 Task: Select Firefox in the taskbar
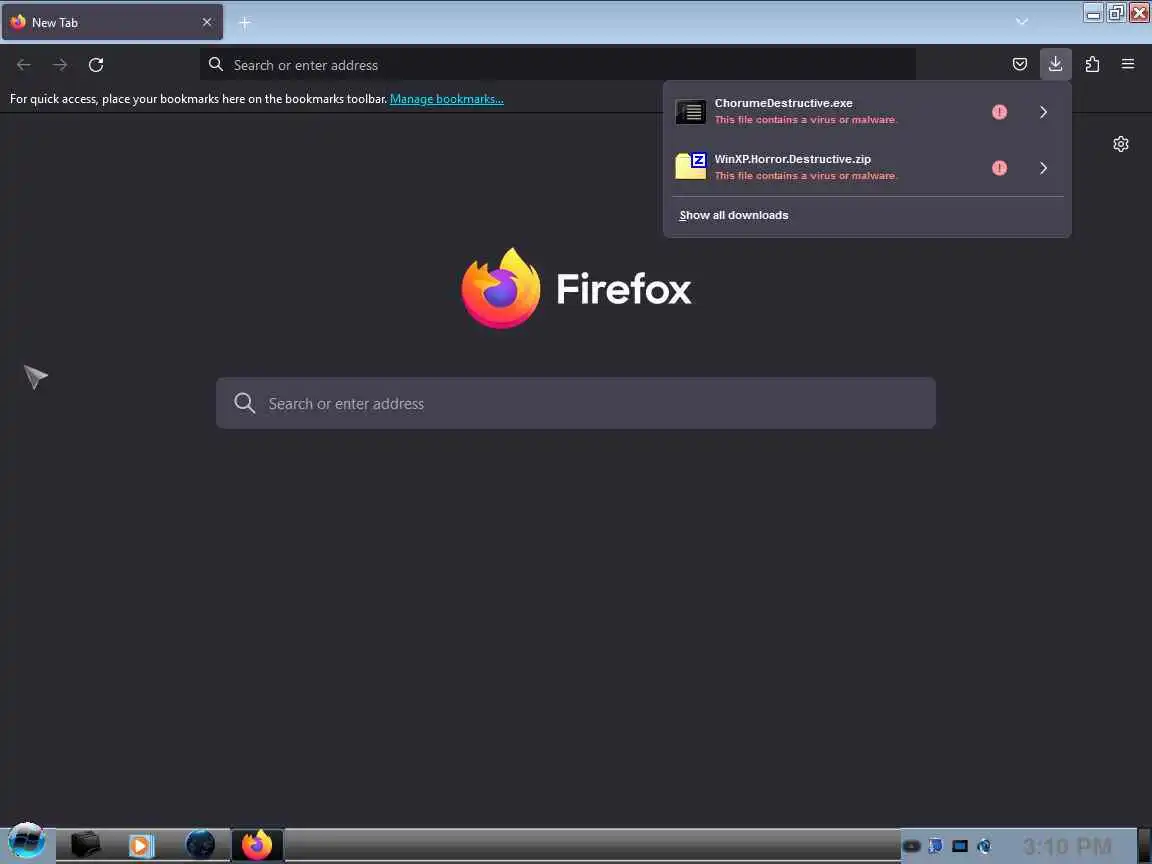(257, 845)
